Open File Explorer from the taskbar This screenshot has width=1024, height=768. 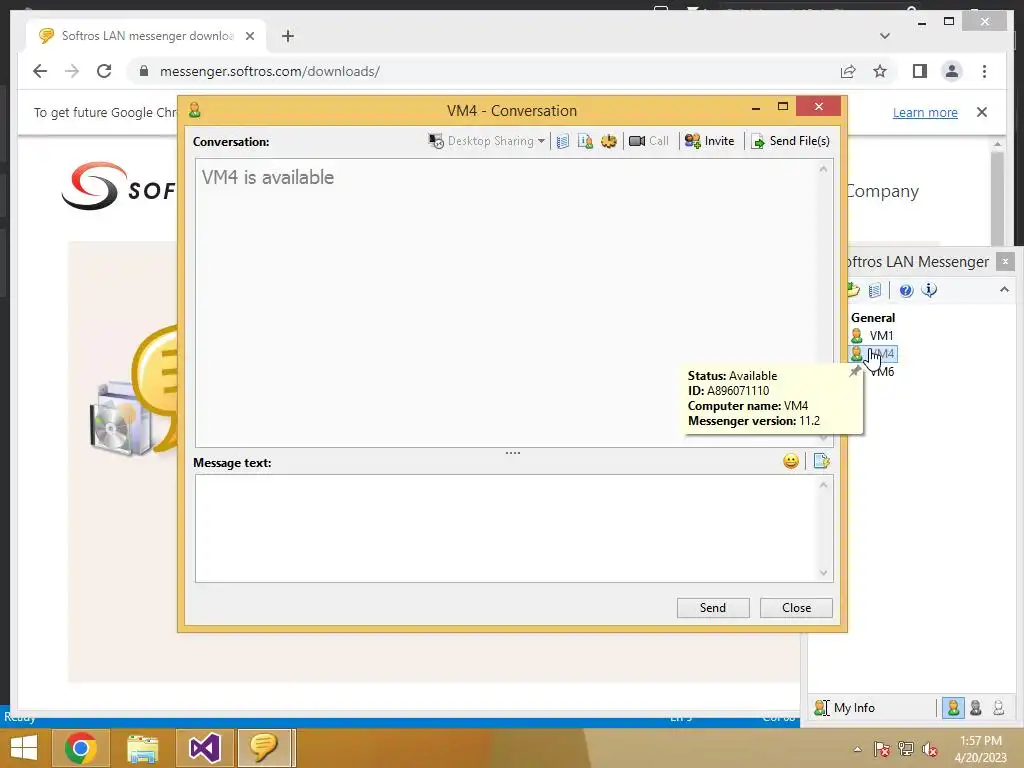pos(142,748)
